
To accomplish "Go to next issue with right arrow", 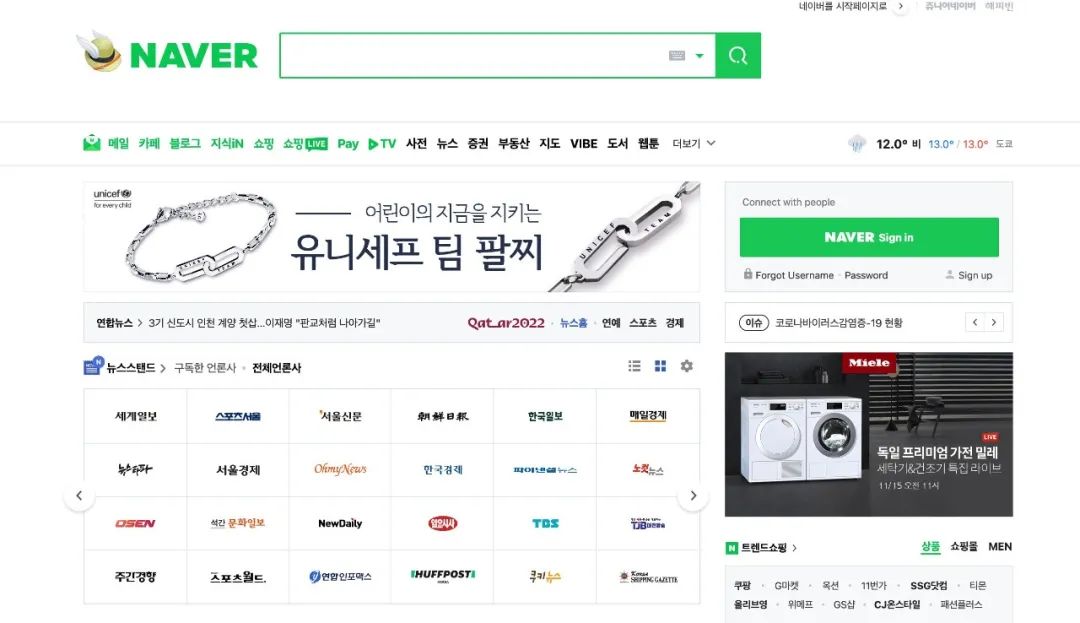I will [994, 322].
